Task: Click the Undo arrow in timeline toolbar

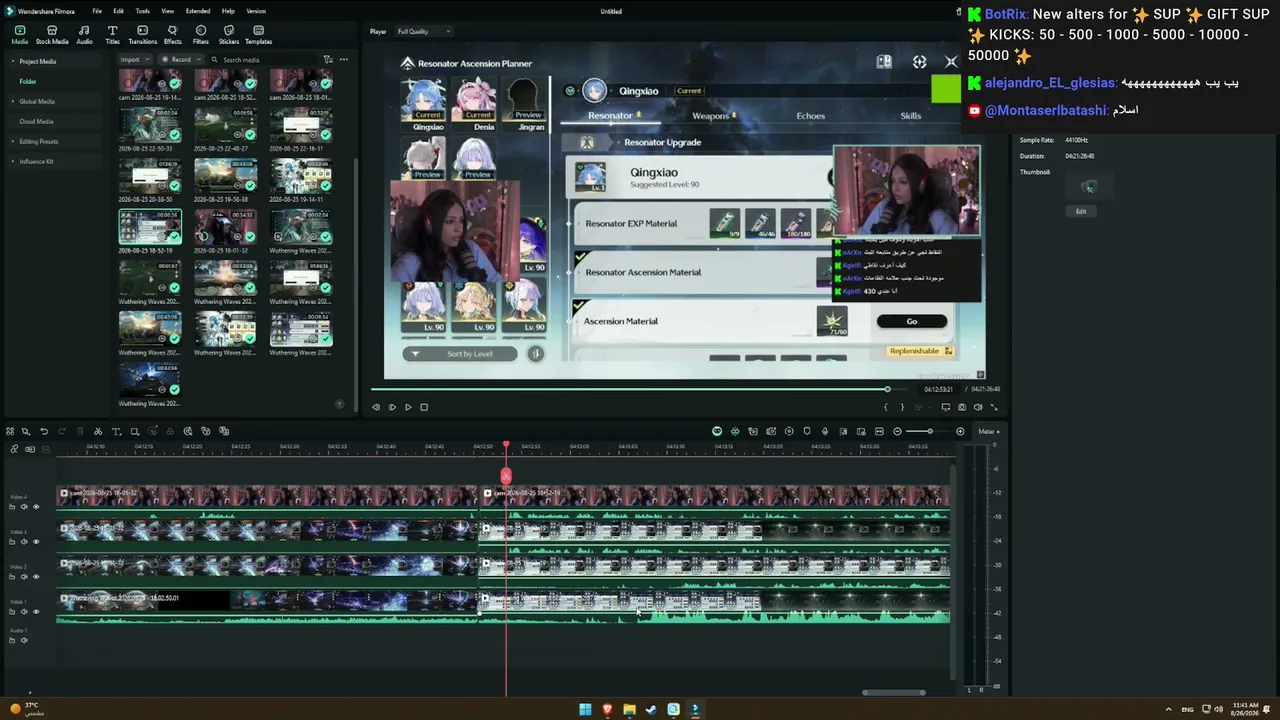Action: coord(44,431)
